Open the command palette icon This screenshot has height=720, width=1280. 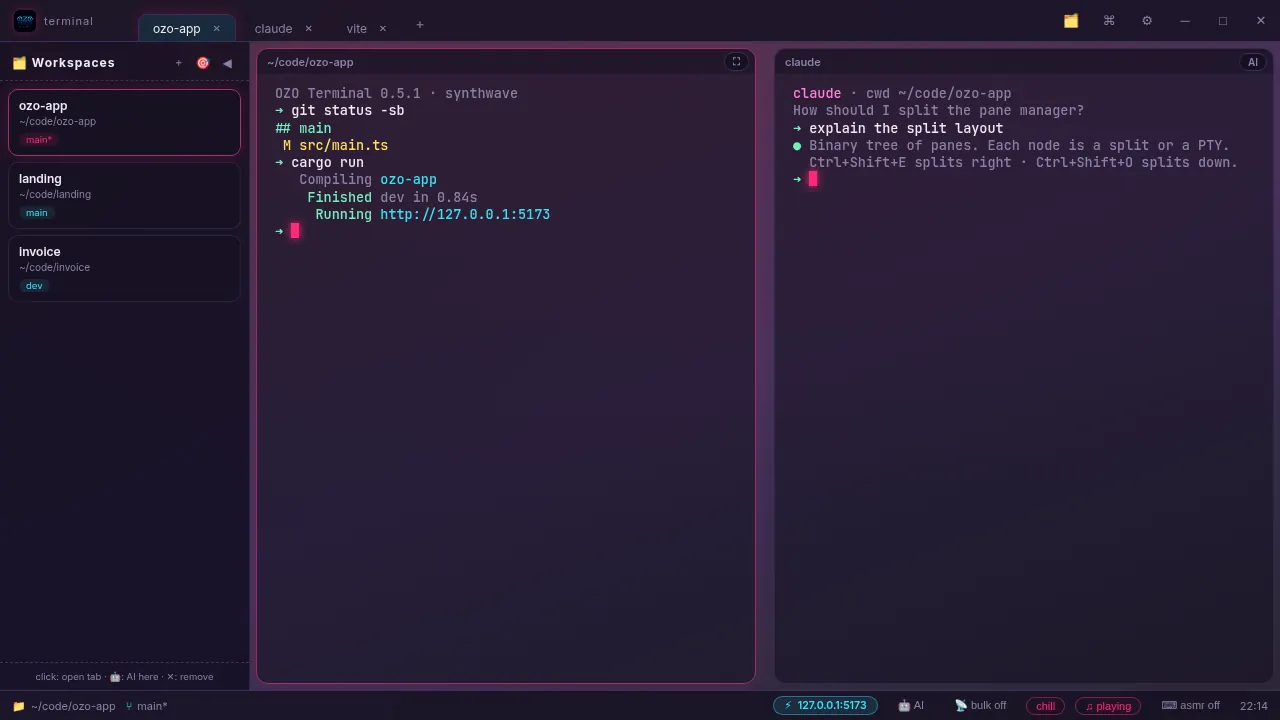pos(1109,21)
